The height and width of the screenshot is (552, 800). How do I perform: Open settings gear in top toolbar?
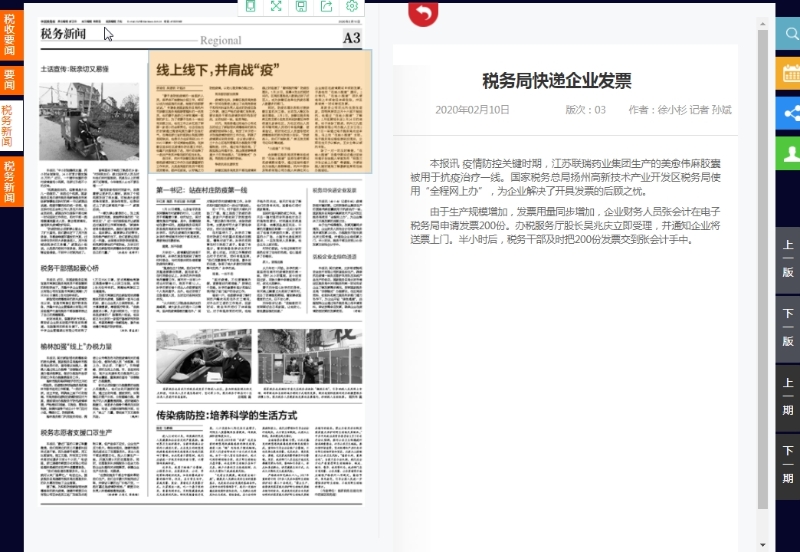(x=351, y=7)
